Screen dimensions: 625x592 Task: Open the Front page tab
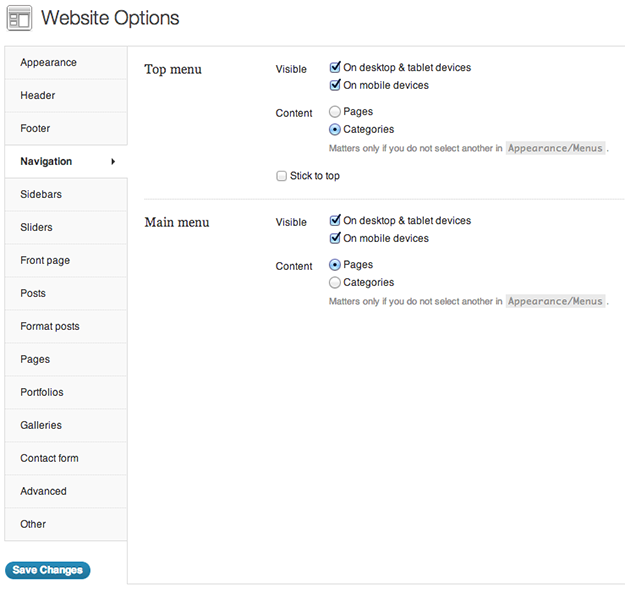tap(45, 261)
